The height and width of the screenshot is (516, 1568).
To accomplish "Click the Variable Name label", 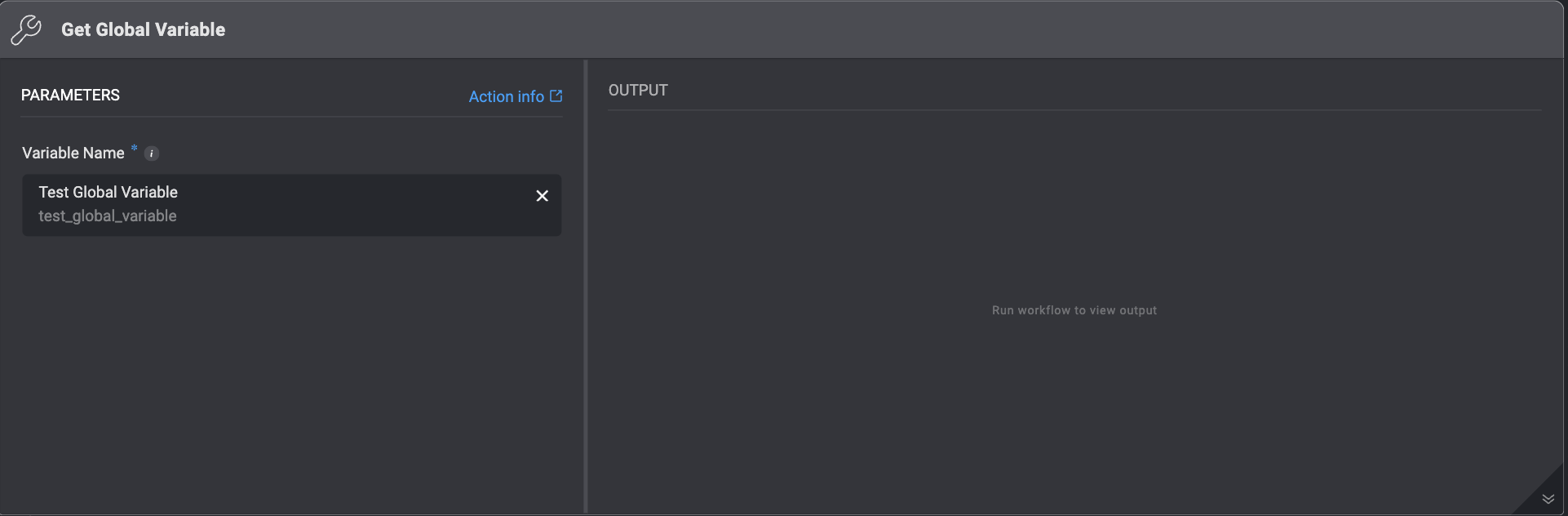I will coord(73,153).
